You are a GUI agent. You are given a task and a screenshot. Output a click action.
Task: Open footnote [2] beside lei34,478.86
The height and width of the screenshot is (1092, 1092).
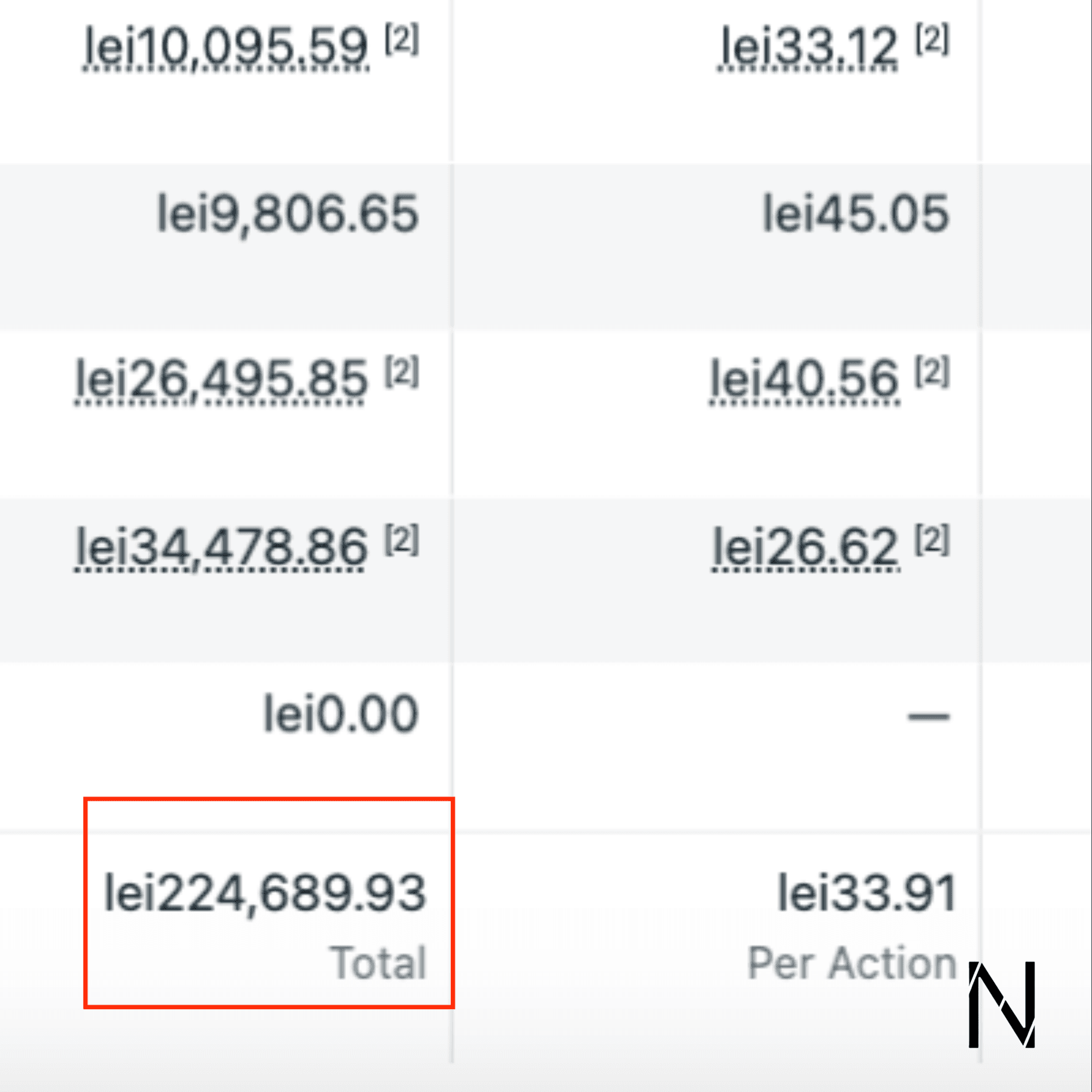point(402,539)
